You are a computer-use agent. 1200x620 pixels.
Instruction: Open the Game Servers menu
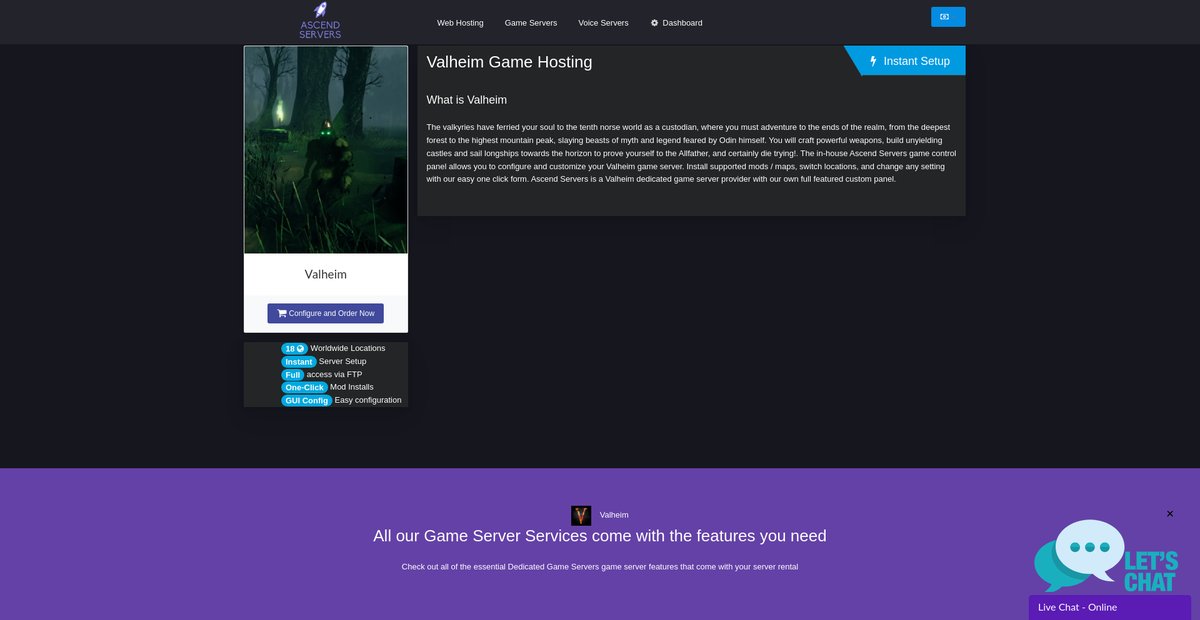(x=531, y=23)
